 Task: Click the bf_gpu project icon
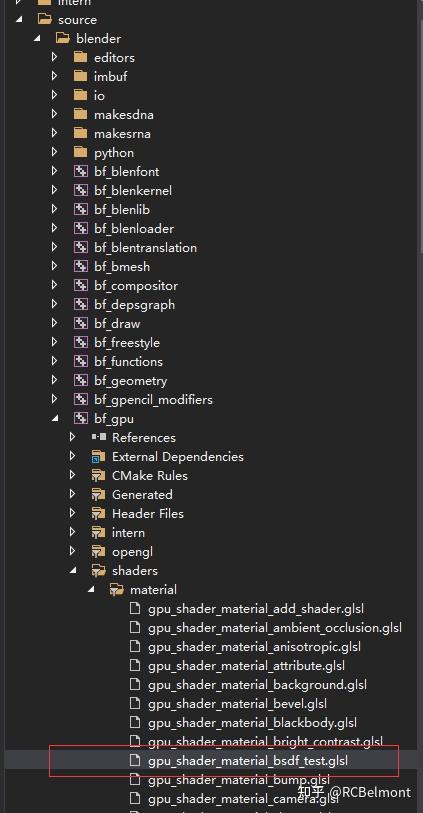80,418
